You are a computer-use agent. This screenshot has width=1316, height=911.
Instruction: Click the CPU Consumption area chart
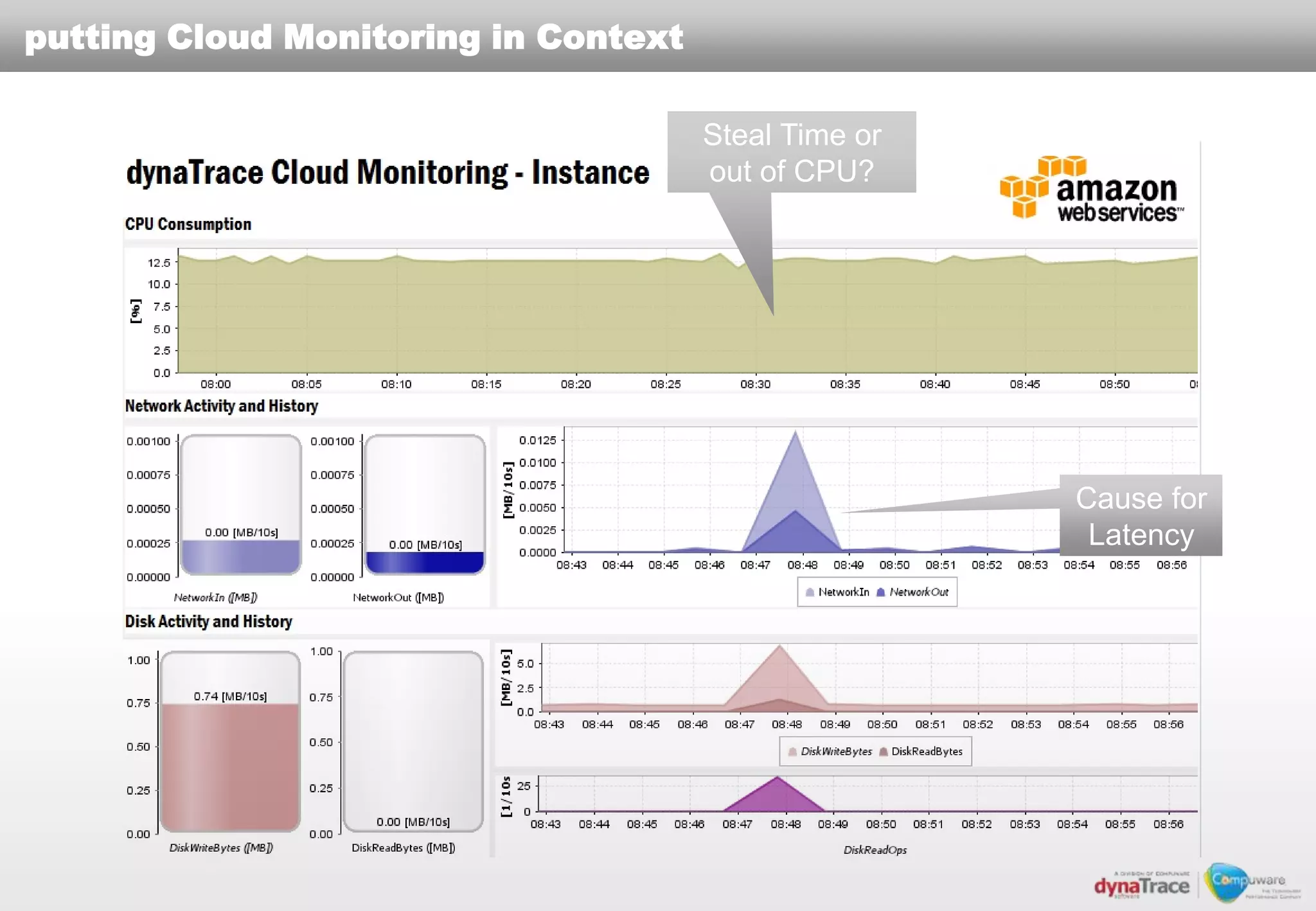pyautogui.click(x=688, y=315)
